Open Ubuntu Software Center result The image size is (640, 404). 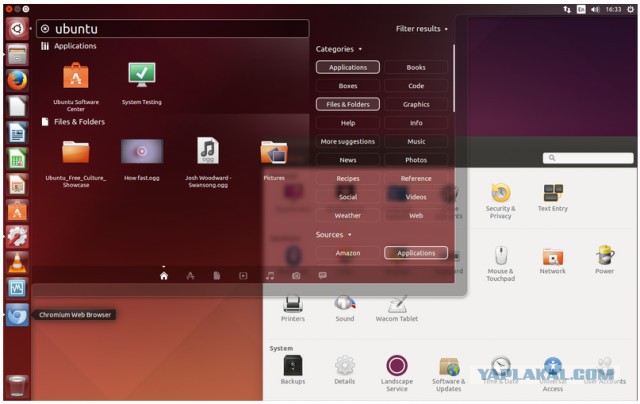pyautogui.click(x=76, y=87)
